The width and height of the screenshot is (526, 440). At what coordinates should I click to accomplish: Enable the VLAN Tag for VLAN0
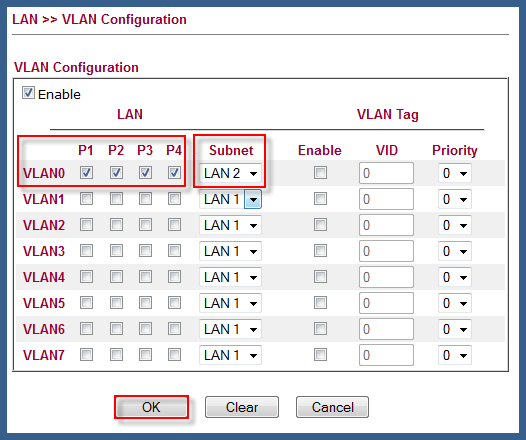(320, 173)
